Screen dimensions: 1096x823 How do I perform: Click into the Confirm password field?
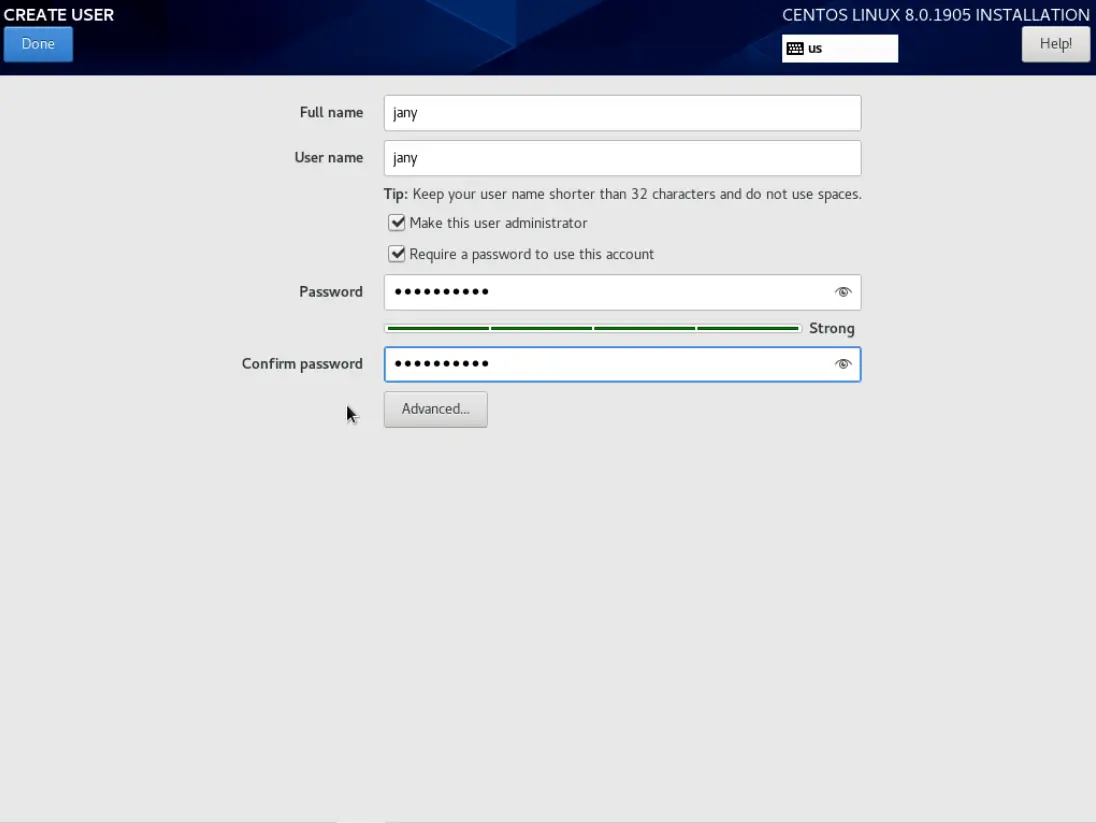tap(622, 364)
